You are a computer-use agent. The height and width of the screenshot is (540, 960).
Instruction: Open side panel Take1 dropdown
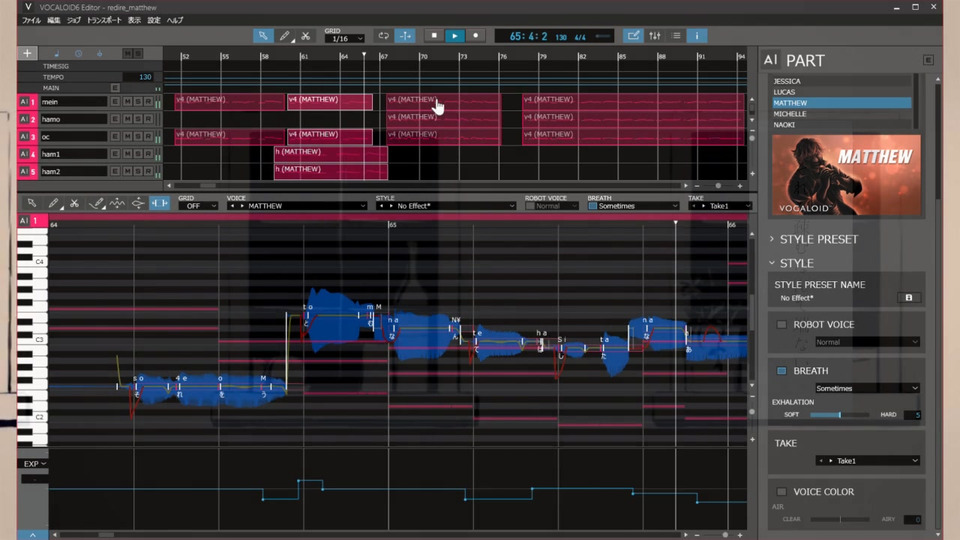867,460
